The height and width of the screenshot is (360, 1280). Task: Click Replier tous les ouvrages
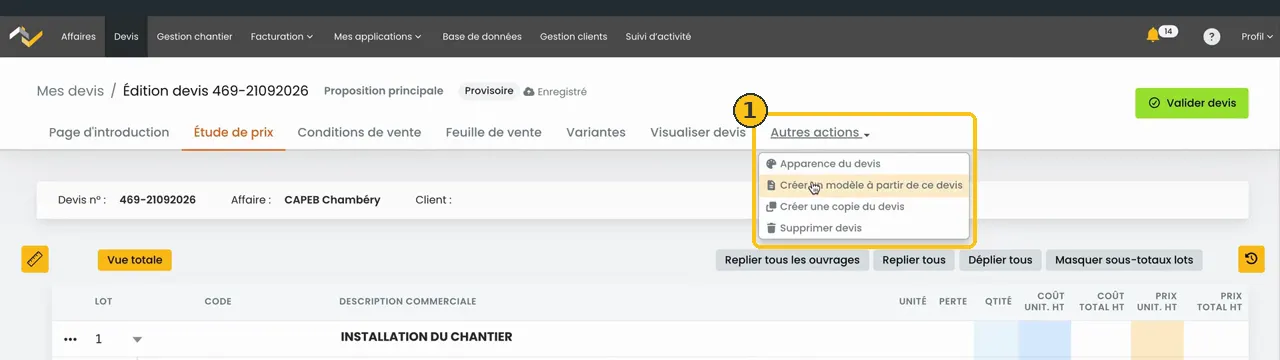coord(792,260)
